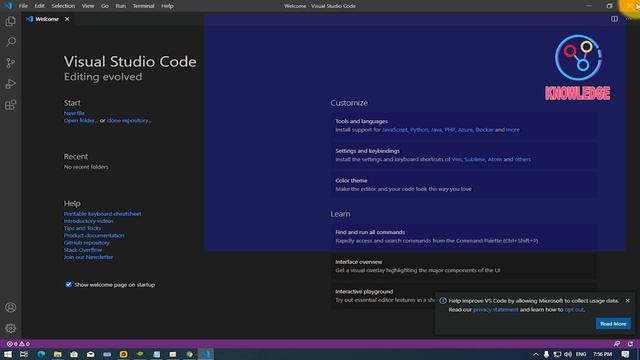The width and height of the screenshot is (640, 360).
Task: Click the VS Code logo in title bar
Action: coord(8,6)
